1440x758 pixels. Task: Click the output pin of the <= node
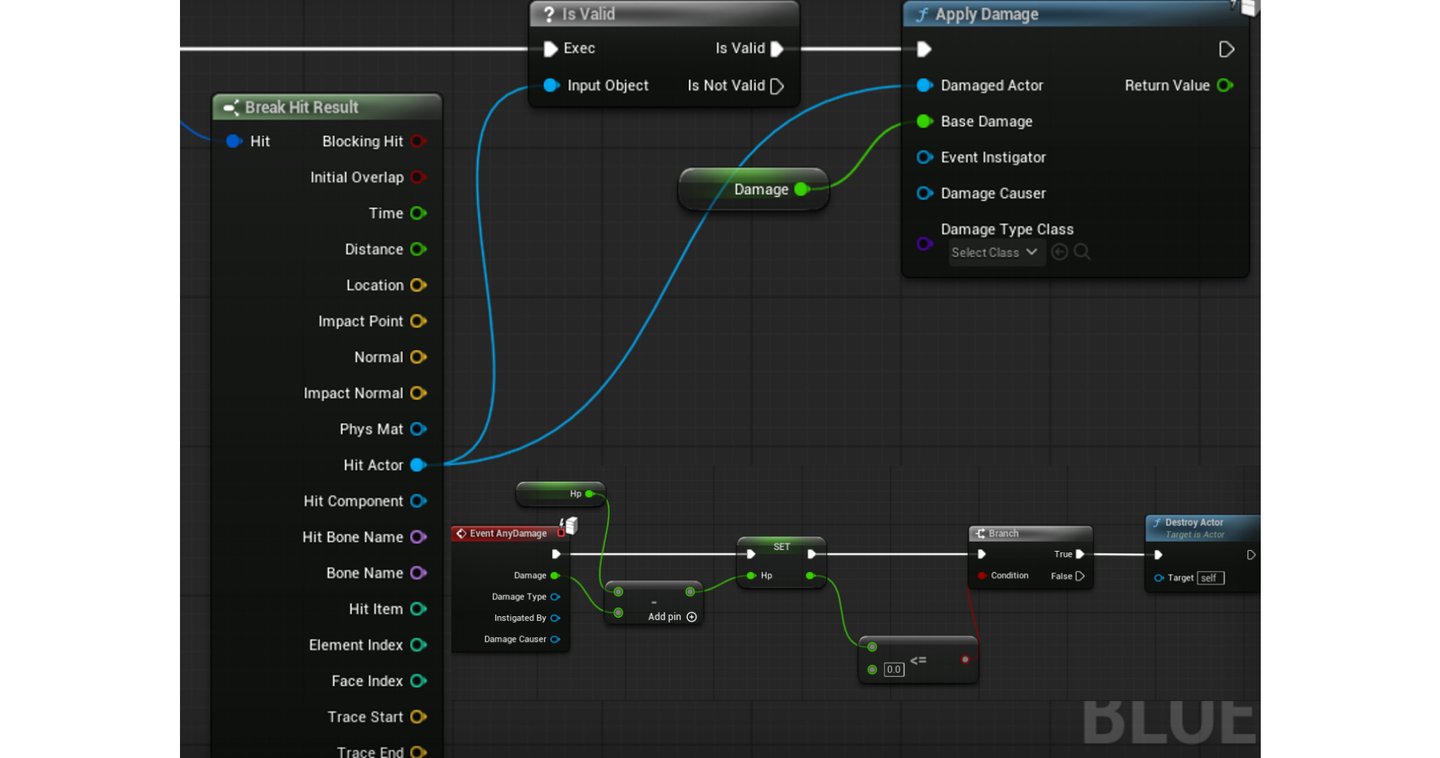point(965,659)
